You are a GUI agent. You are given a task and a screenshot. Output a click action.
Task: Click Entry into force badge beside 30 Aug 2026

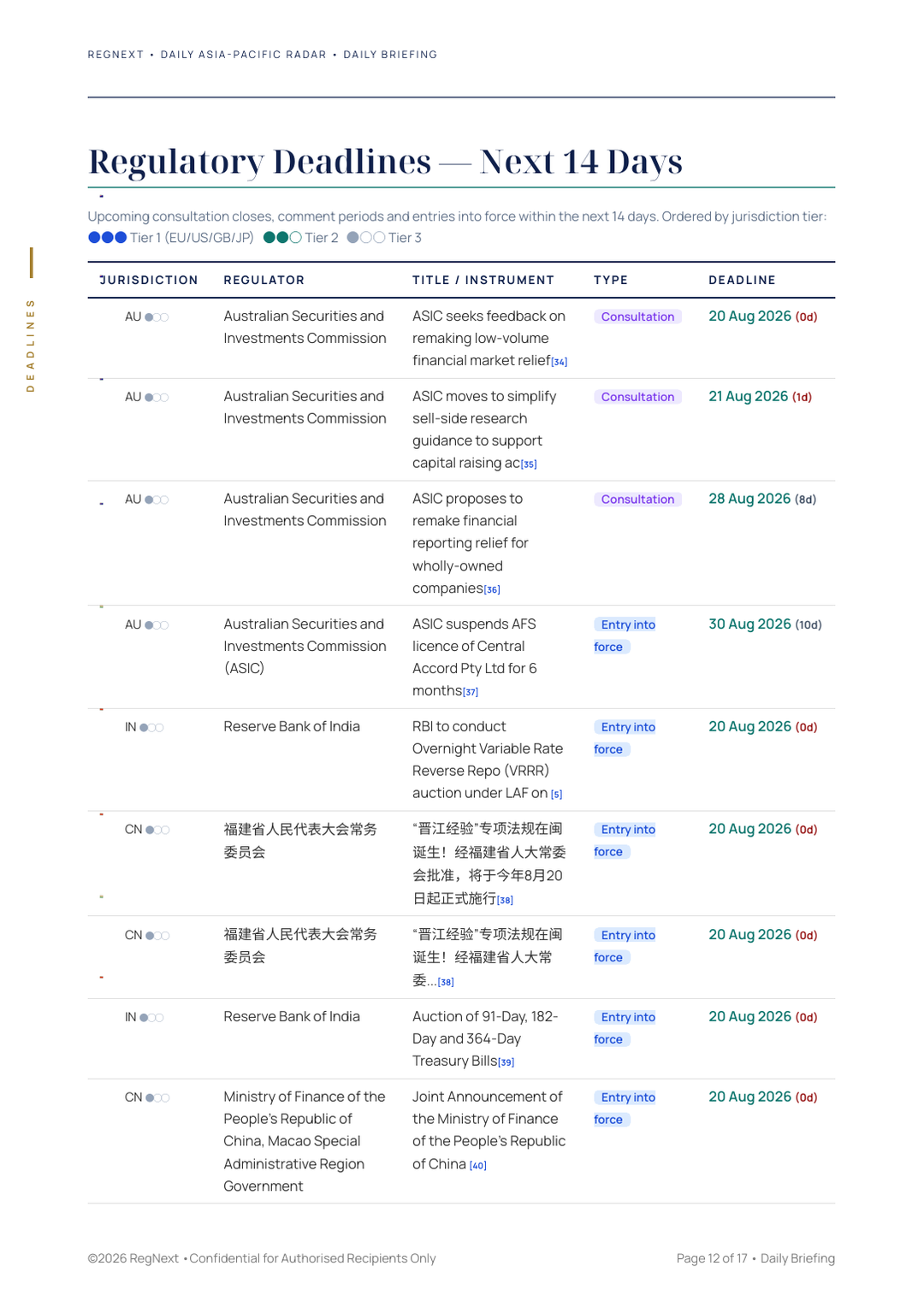[625, 636]
